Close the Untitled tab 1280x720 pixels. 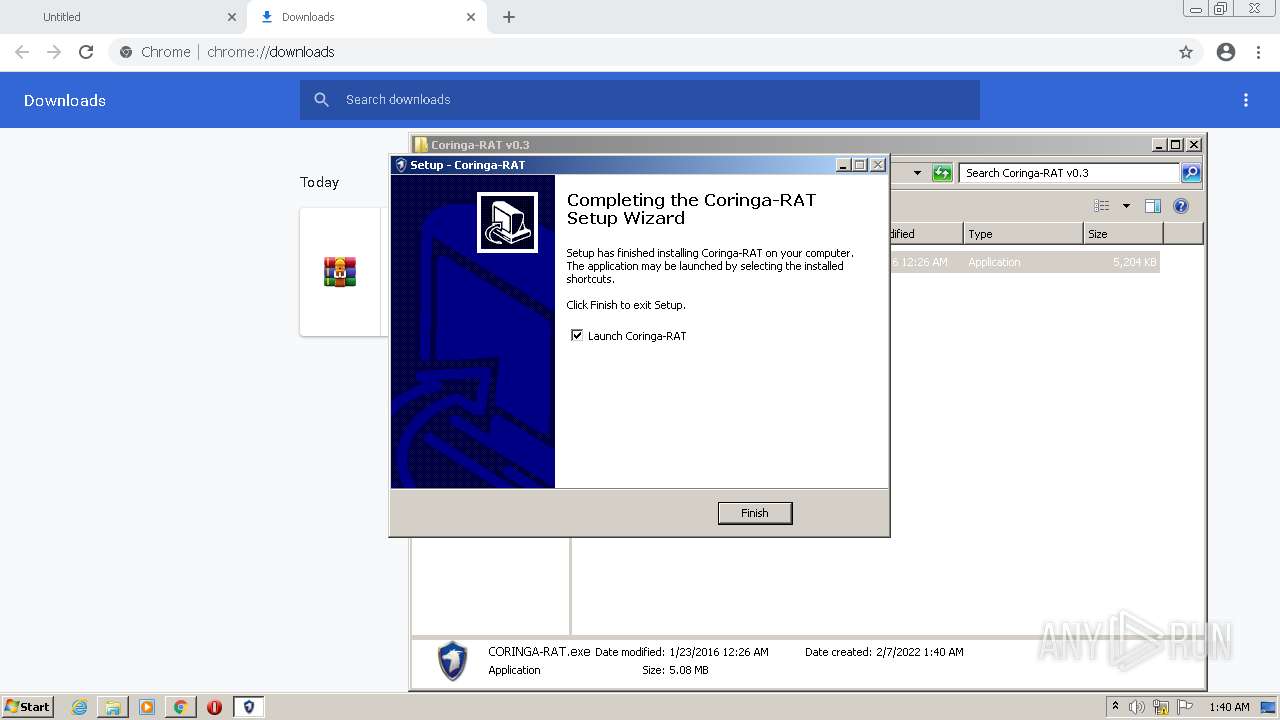232,17
